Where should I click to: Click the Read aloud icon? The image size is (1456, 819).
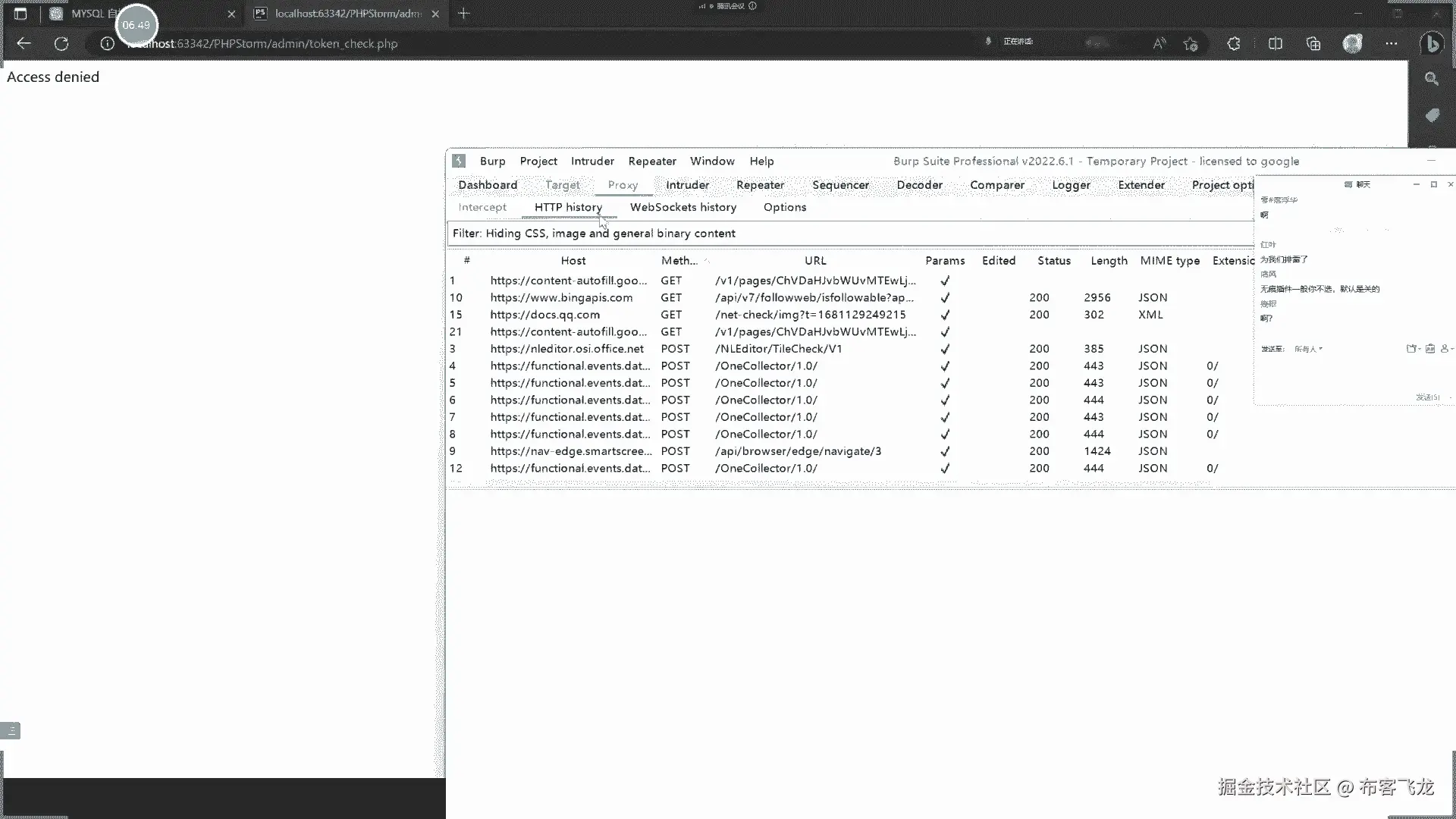click(x=1159, y=44)
